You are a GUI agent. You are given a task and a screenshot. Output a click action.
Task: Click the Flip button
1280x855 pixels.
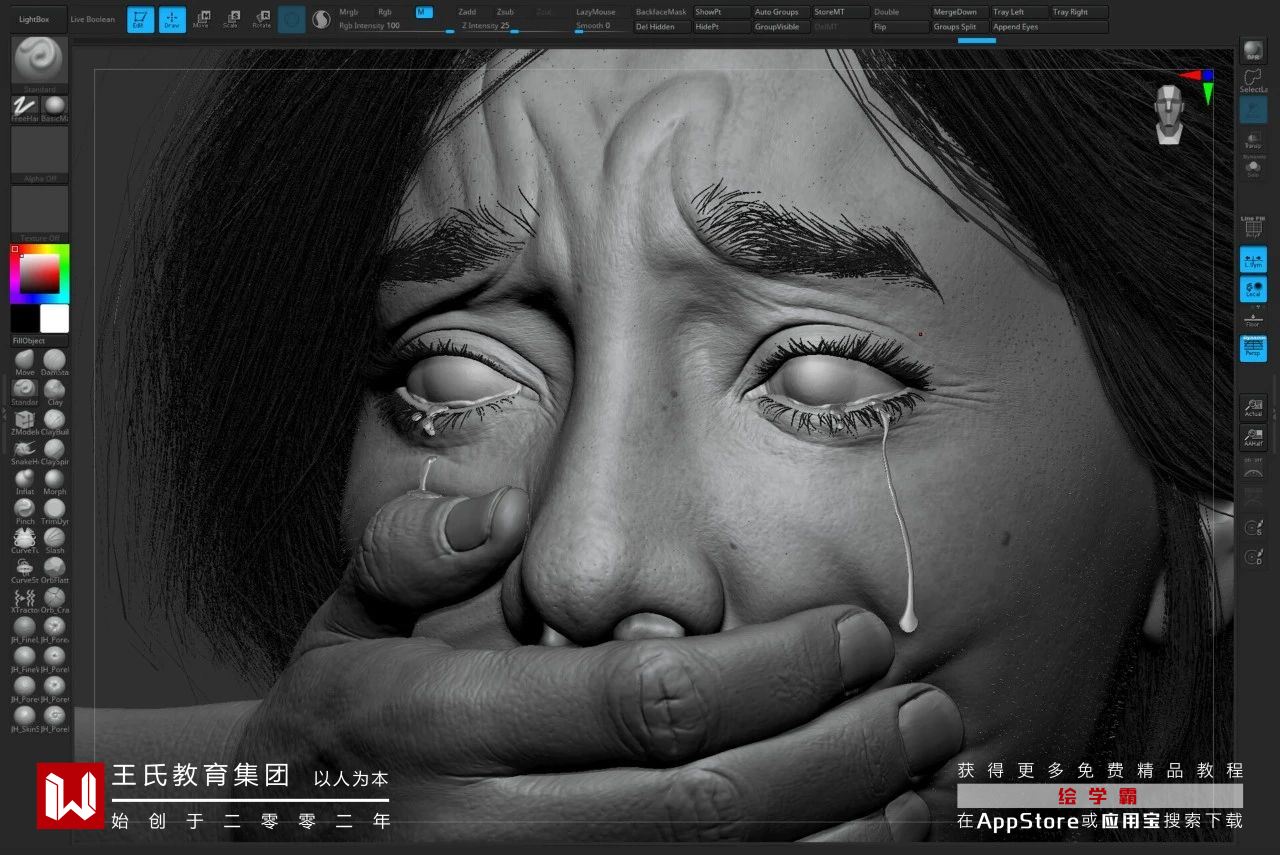[x=900, y=27]
